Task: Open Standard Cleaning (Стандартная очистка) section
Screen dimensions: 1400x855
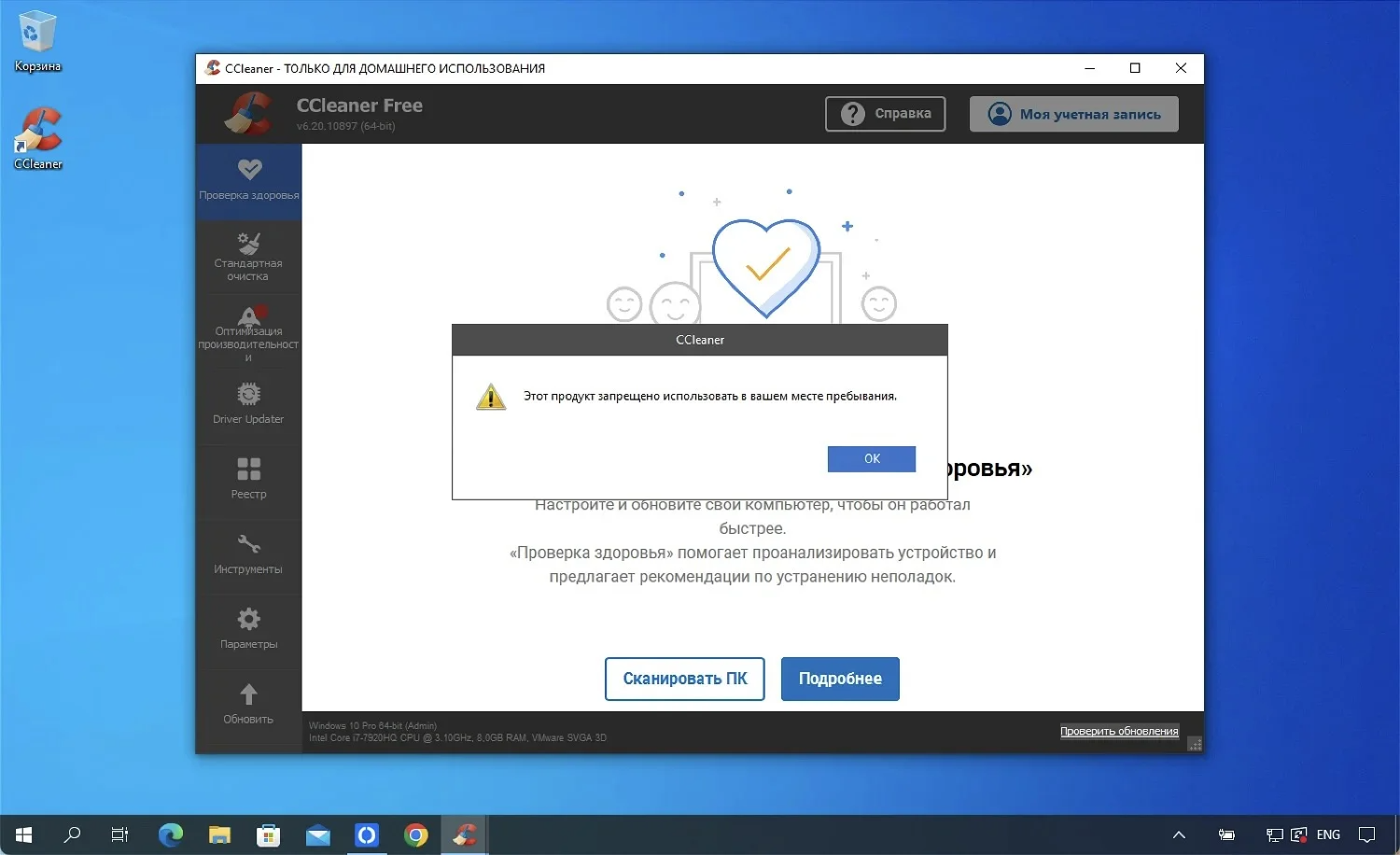Action: 248,257
